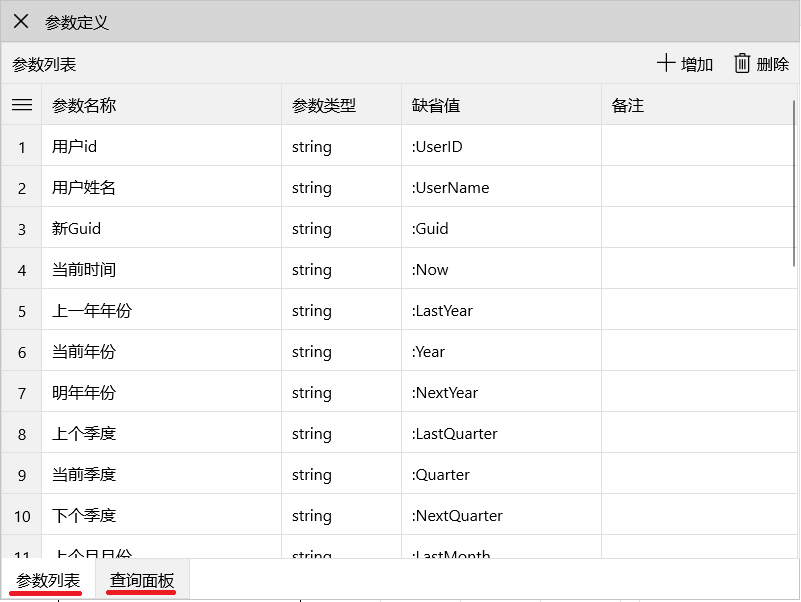Viewport: 801px width, 602px height.
Task: Click the string type cell for 用户姓名
Action: 341,188
